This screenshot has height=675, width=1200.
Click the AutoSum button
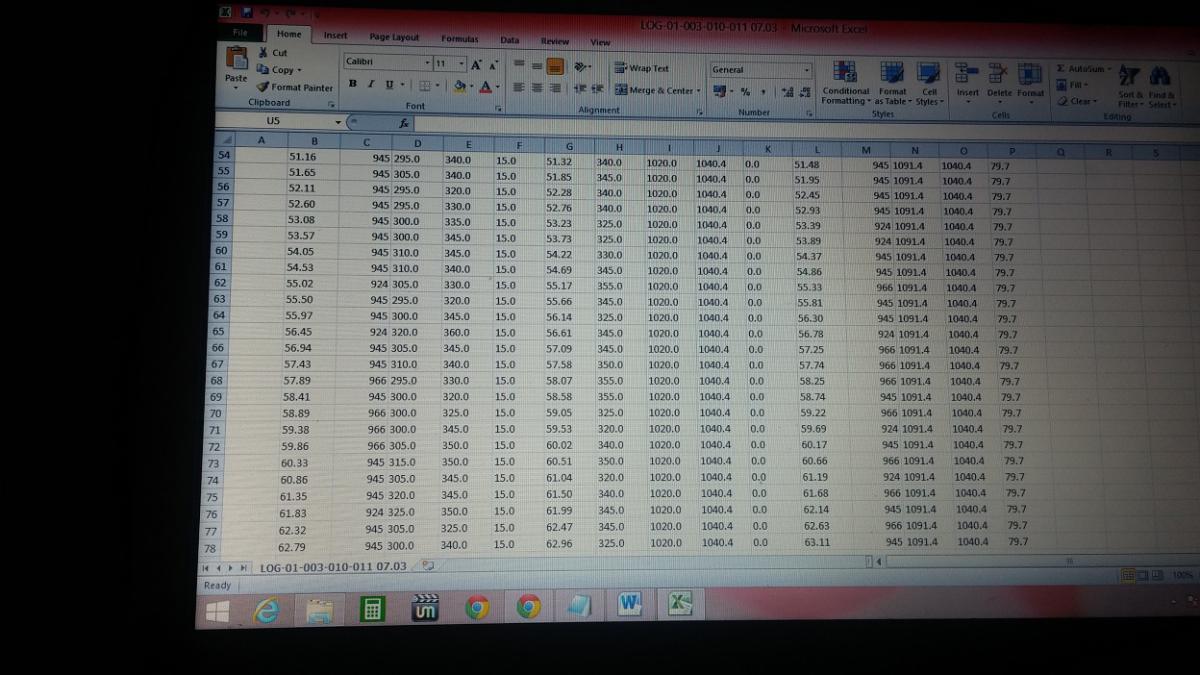[1084, 69]
